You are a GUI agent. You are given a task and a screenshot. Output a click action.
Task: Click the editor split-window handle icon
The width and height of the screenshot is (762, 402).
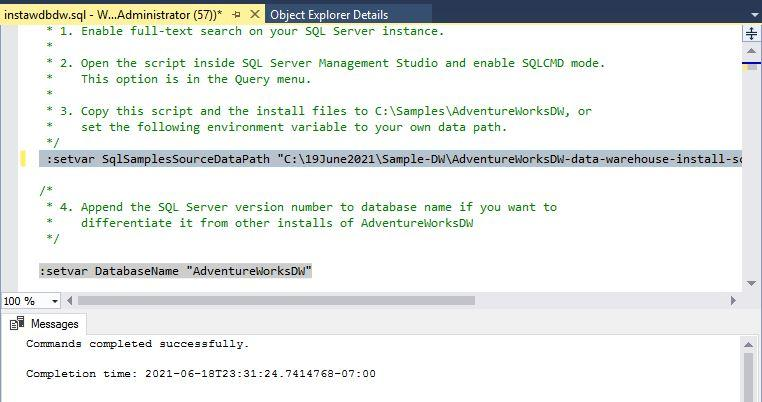tap(751, 34)
